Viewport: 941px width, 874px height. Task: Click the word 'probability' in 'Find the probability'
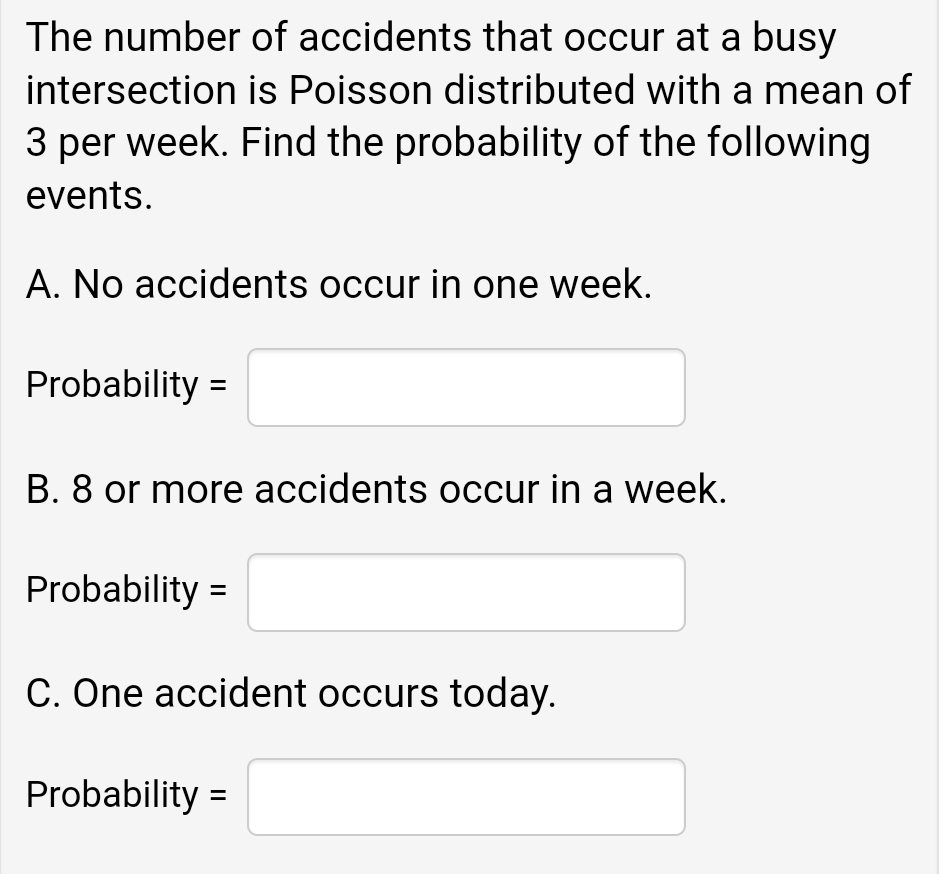coord(489,143)
